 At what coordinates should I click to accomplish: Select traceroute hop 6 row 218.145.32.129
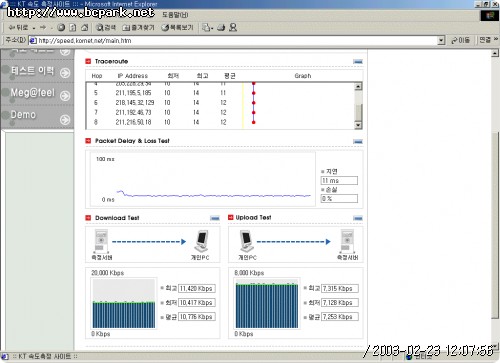point(220,103)
